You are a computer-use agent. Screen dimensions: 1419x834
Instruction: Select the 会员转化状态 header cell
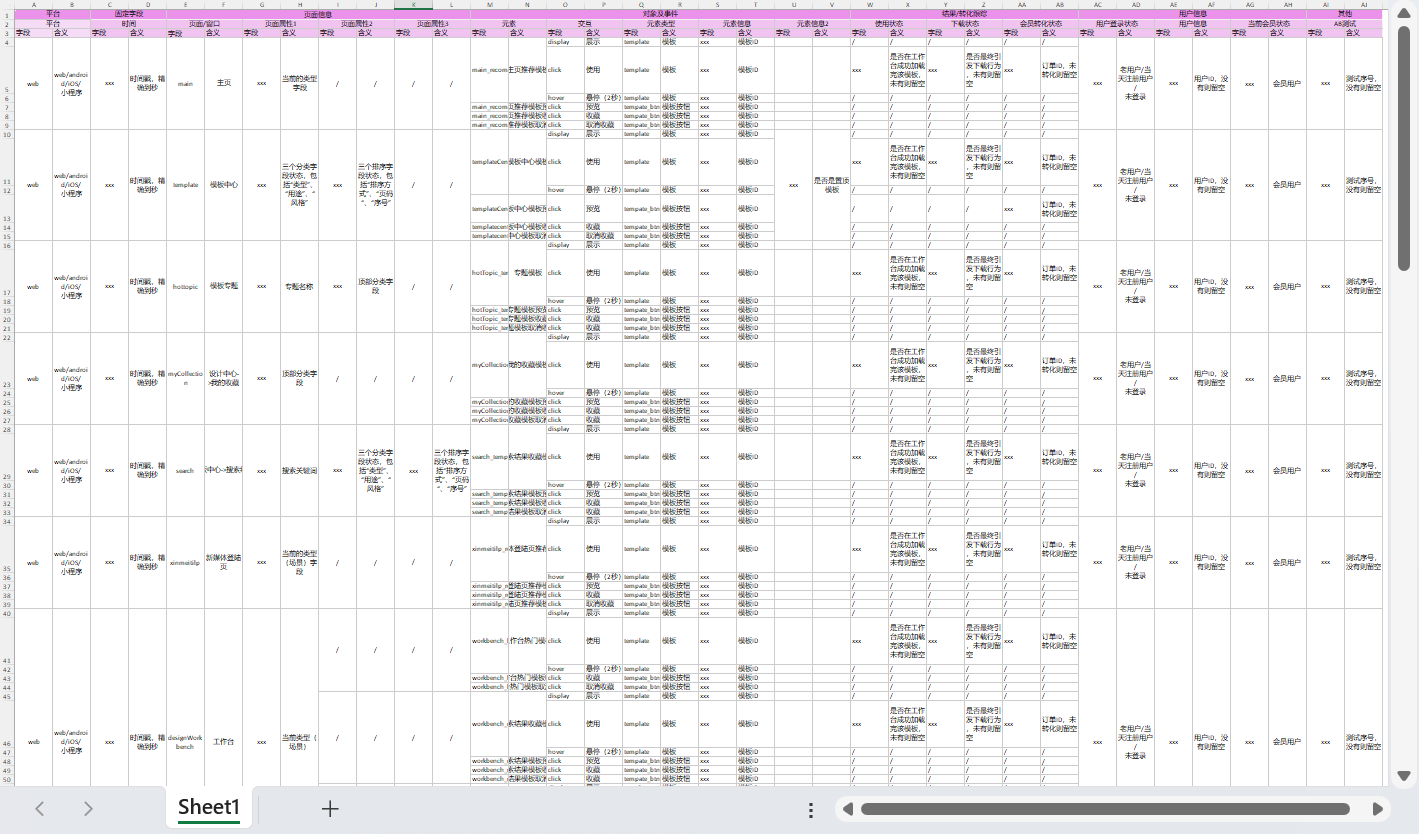pos(1040,23)
